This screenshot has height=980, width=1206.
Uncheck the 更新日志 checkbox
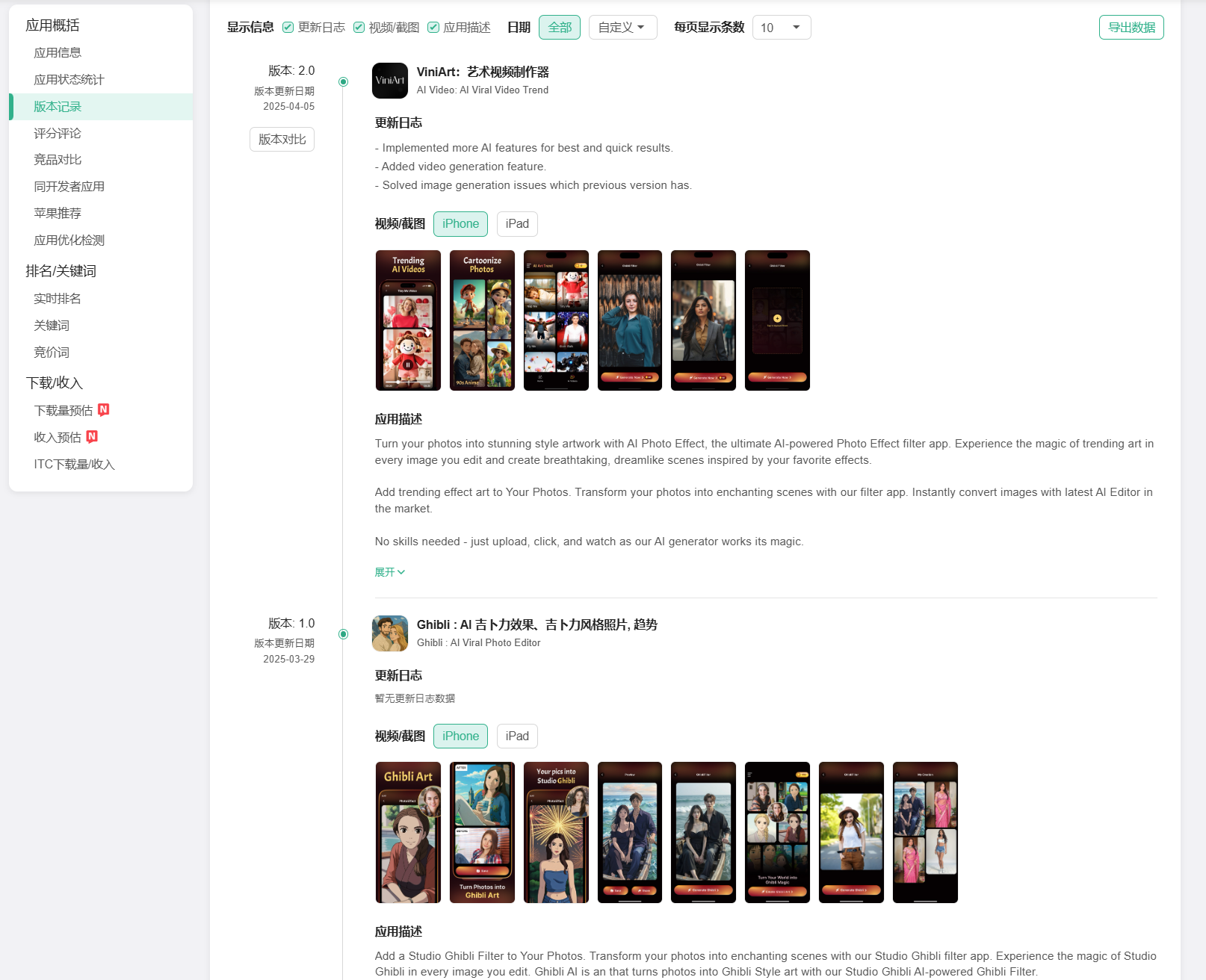[288, 28]
